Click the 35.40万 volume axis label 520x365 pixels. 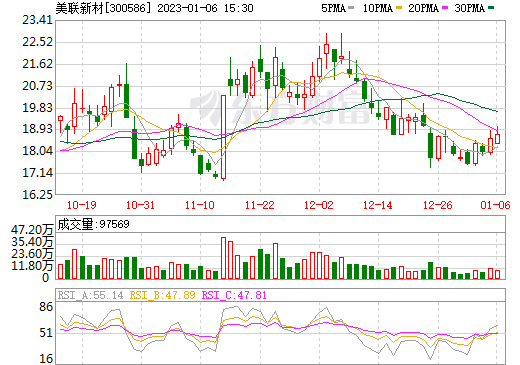pos(32,241)
